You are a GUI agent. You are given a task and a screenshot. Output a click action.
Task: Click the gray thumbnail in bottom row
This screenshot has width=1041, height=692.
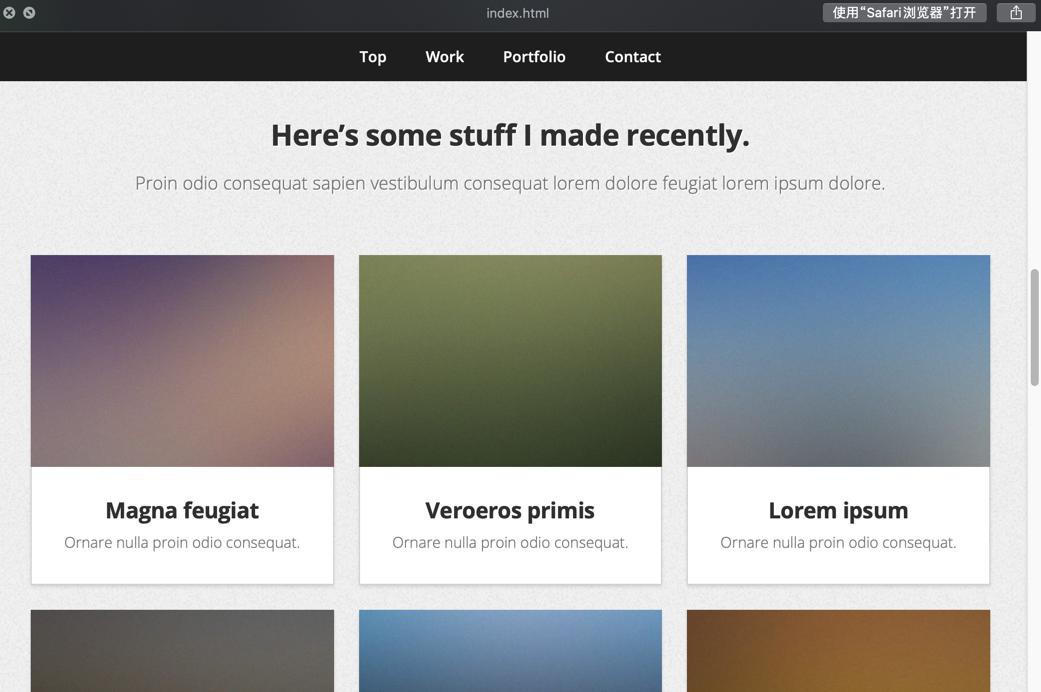point(182,650)
